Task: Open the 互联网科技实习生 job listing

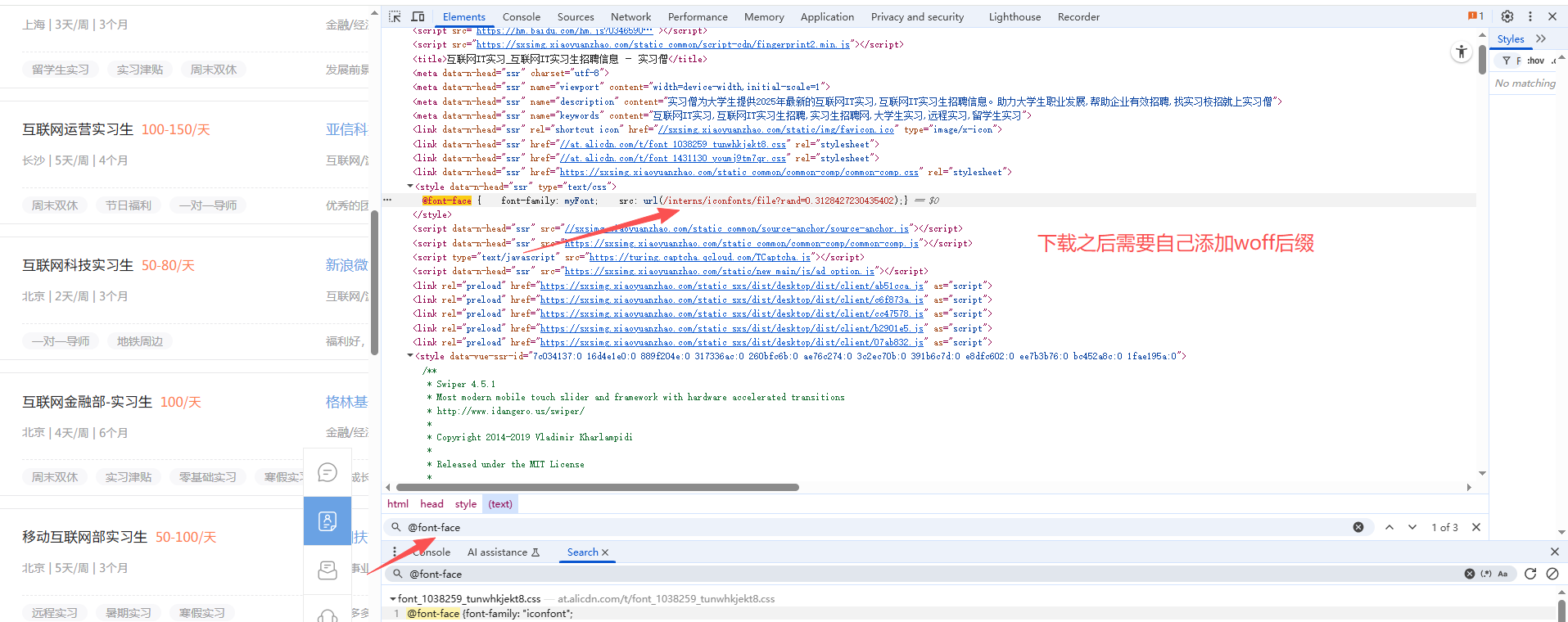Action: (78, 265)
